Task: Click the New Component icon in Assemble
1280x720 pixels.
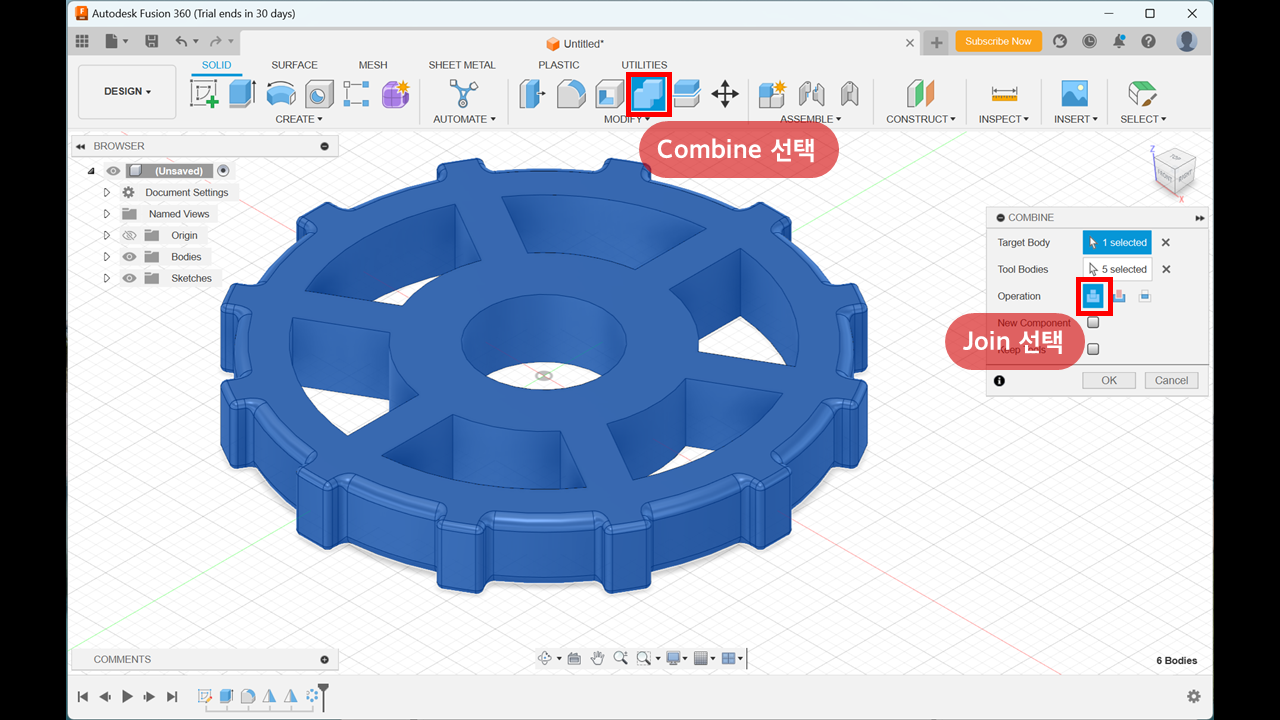Action: [772, 94]
